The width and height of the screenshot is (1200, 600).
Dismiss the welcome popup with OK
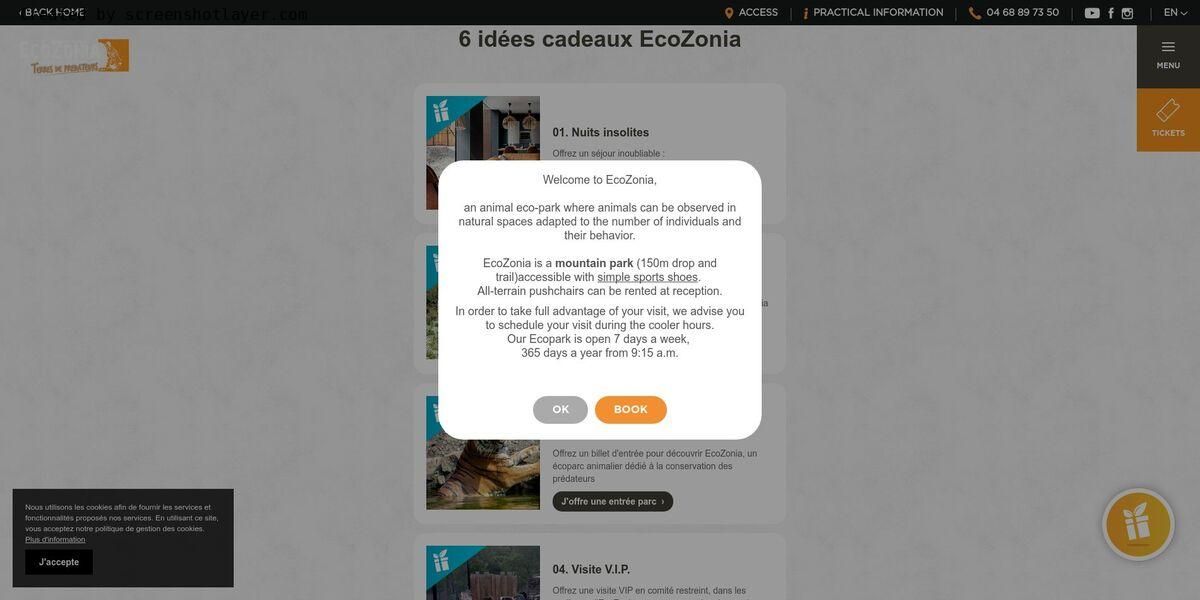point(560,410)
